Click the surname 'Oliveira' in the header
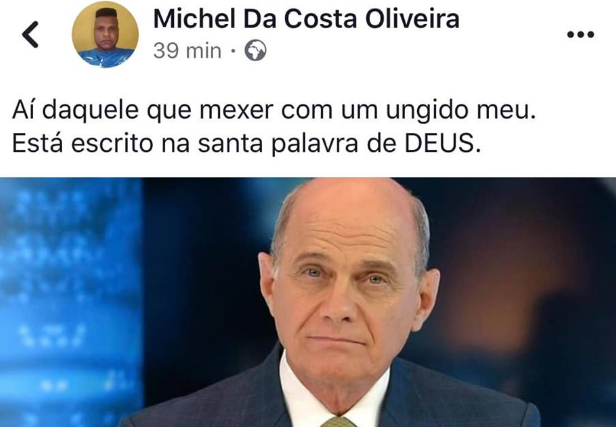This screenshot has height=427, width=616. (412, 19)
